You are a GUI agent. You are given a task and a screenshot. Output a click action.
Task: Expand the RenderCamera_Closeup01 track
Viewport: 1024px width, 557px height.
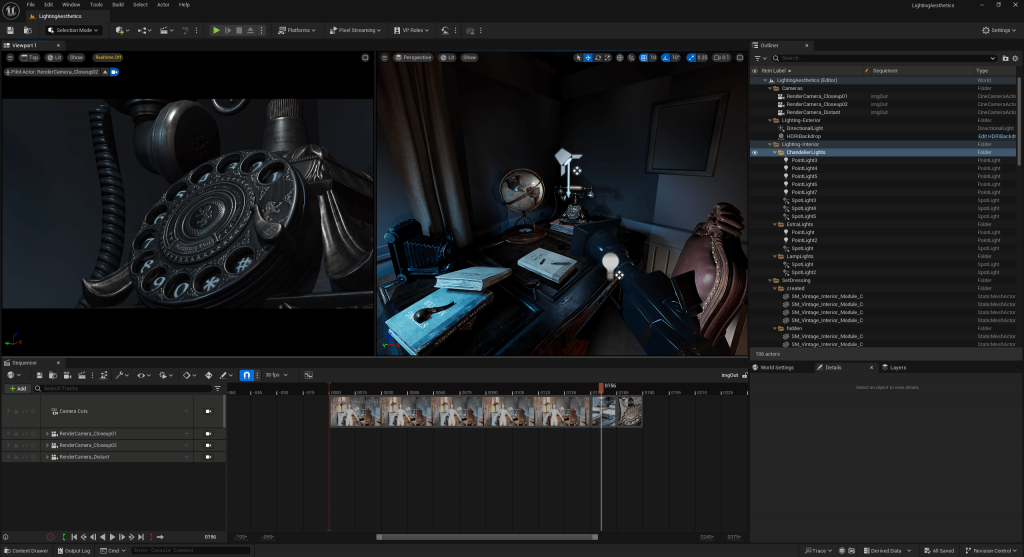[x=47, y=433]
